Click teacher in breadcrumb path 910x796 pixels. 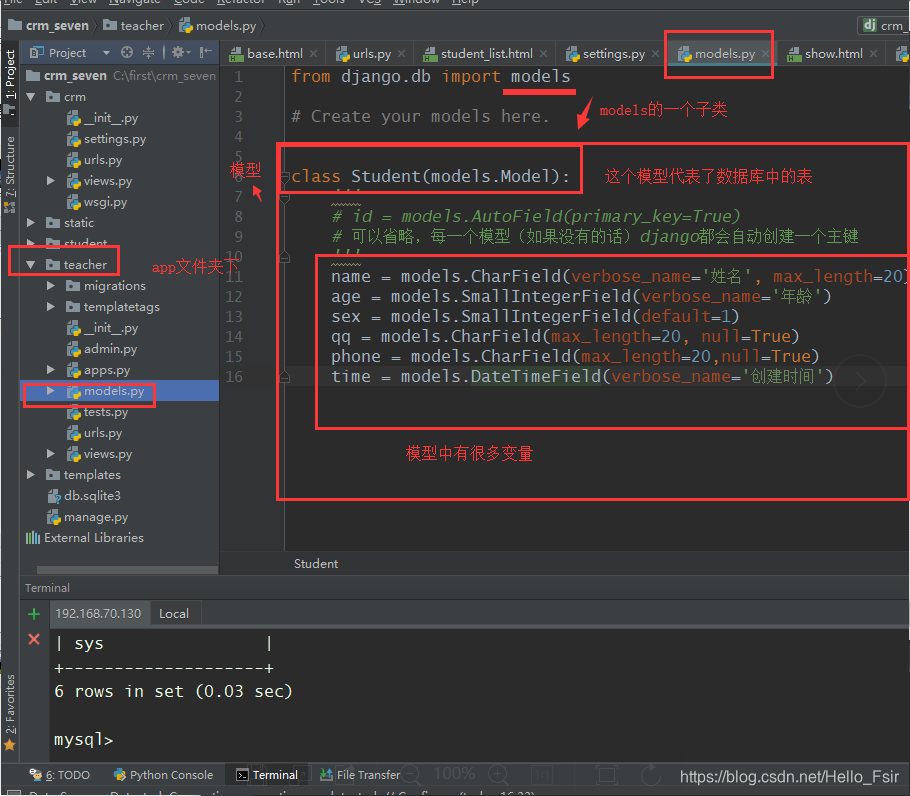coord(133,26)
